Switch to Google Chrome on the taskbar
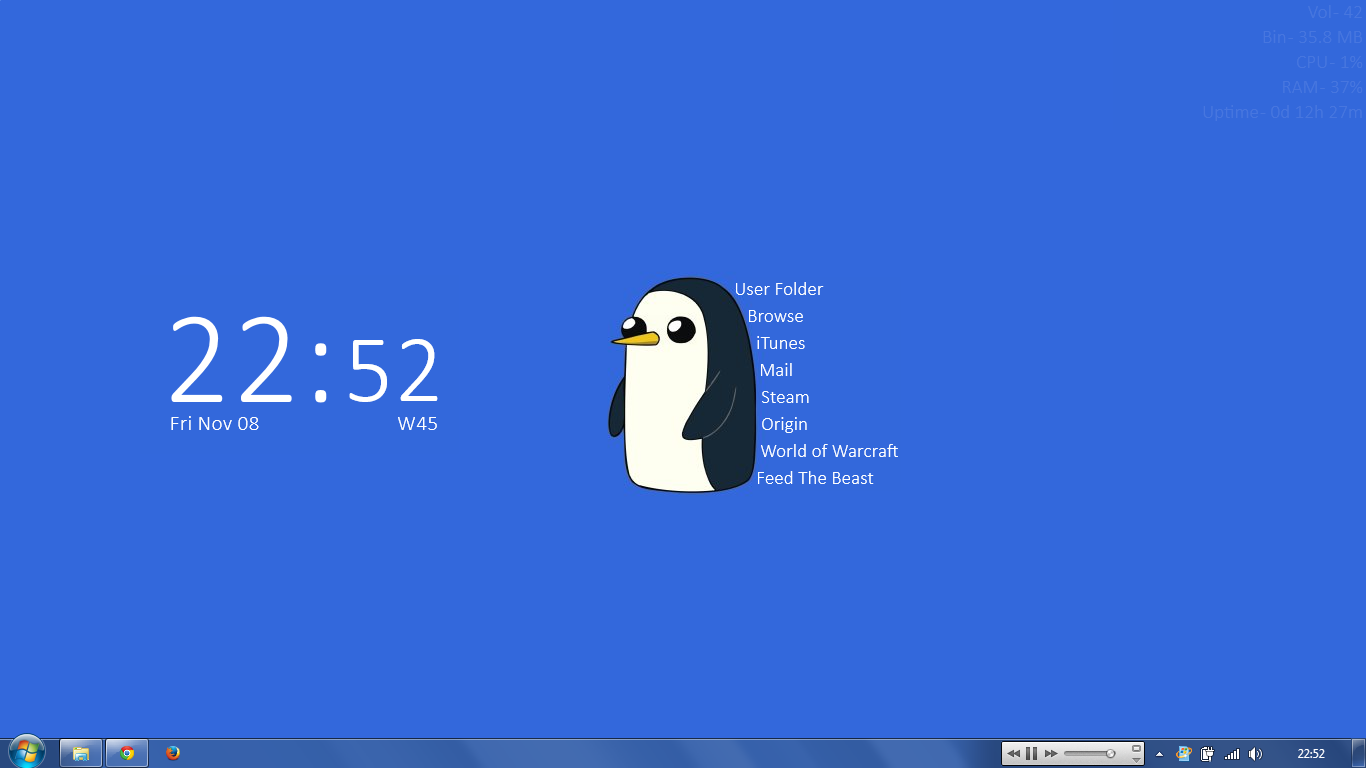 point(127,753)
